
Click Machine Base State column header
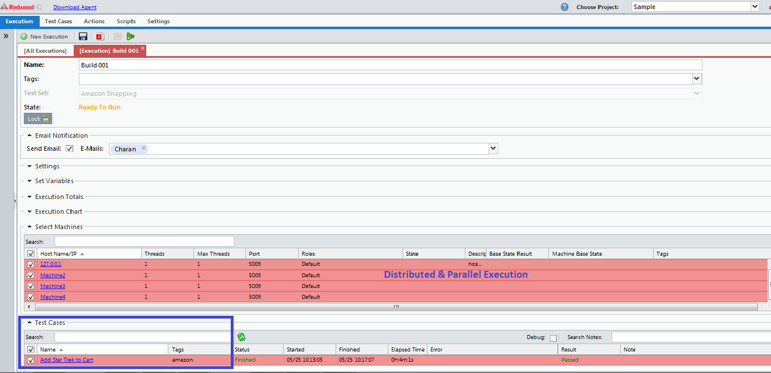[601, 254]
